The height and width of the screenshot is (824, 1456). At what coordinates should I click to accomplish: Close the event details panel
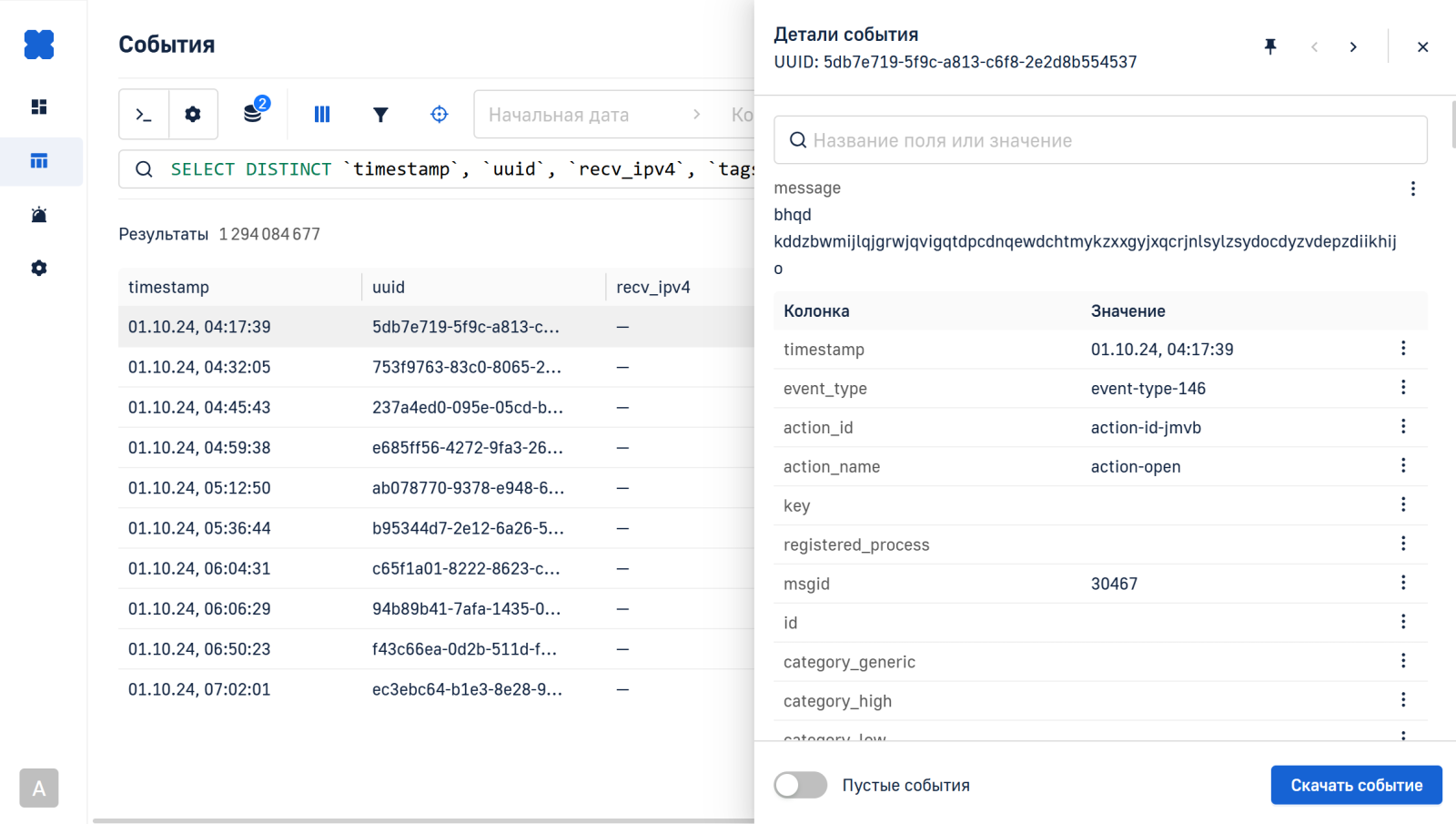click(1422, 47)
